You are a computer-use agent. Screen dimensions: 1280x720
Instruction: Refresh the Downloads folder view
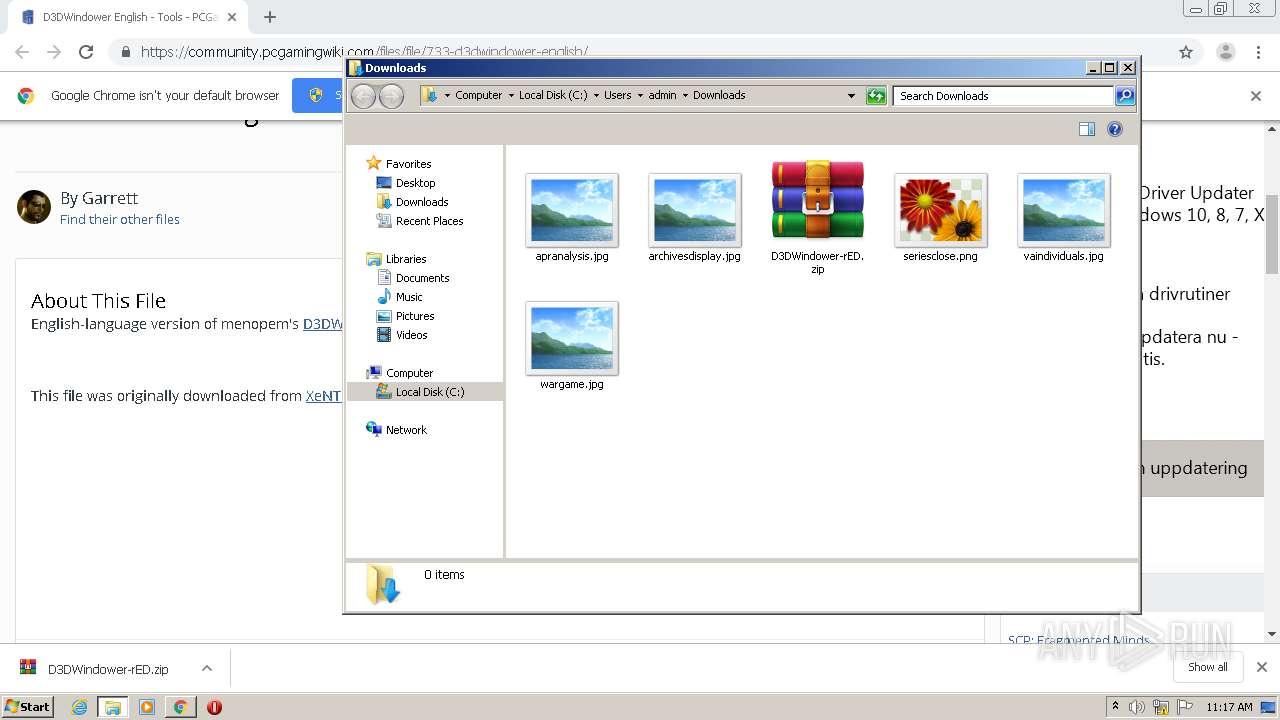coord(876,96)
